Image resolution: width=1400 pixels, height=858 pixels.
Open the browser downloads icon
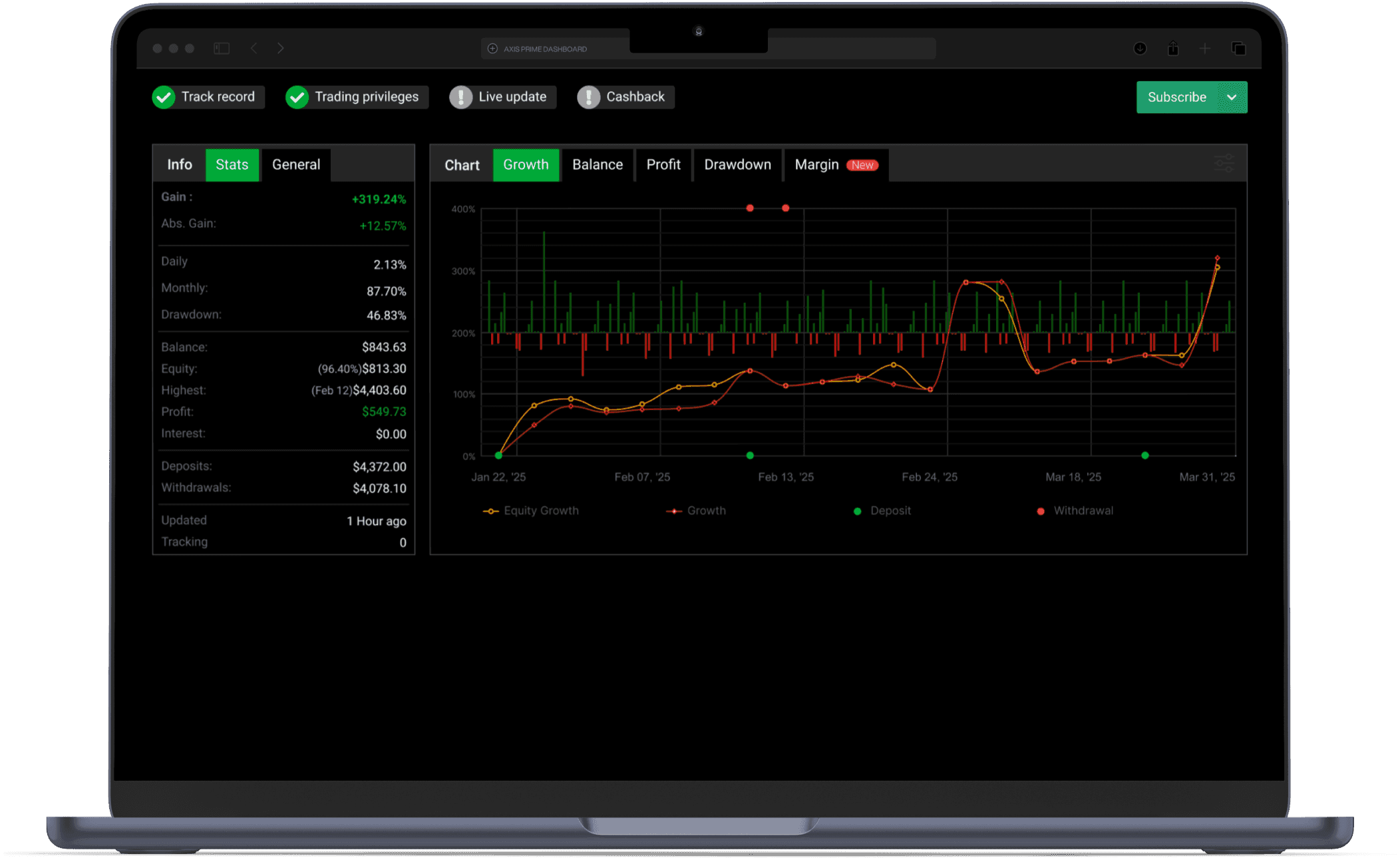tap(1140, 49)
